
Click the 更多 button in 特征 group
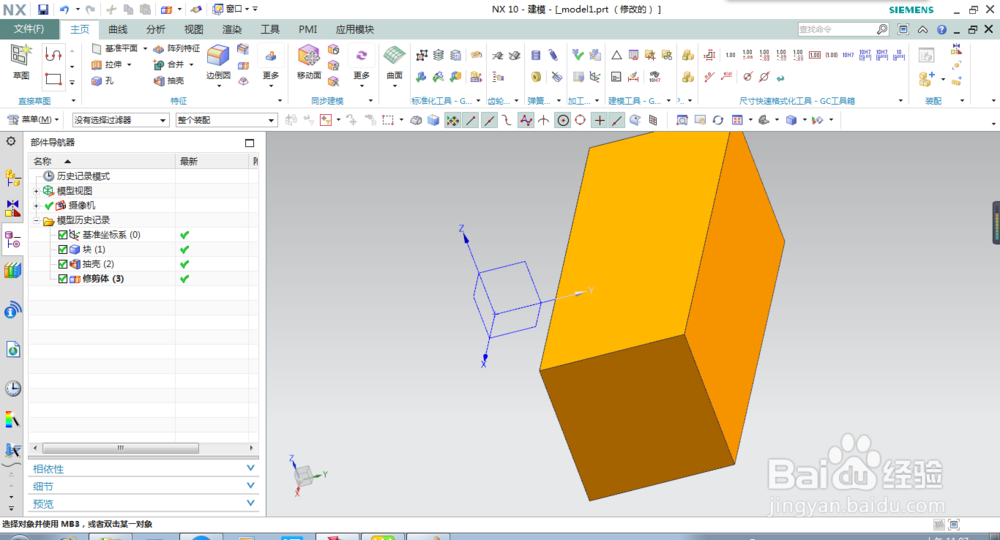click(270, 64)
